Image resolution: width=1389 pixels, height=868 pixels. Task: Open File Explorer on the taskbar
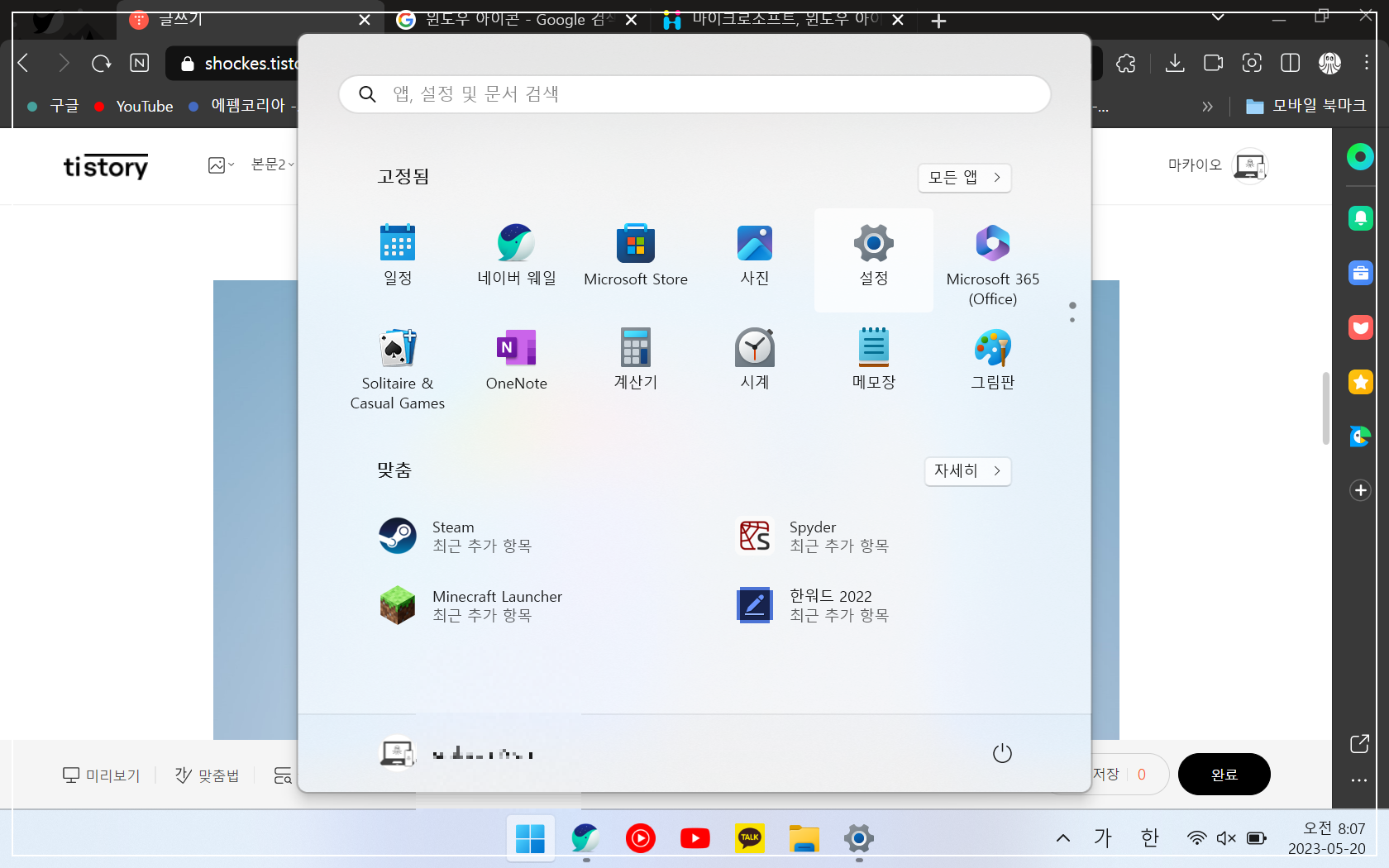coord(804,838)
